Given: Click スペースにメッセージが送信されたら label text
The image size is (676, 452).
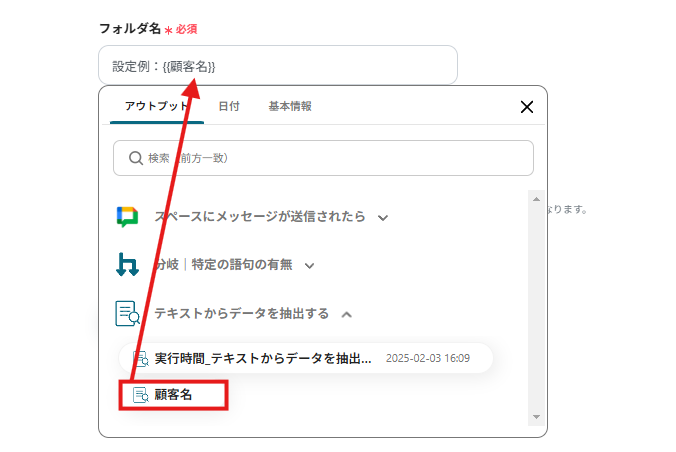Looking at the screenshot, I should pos(260,217).
